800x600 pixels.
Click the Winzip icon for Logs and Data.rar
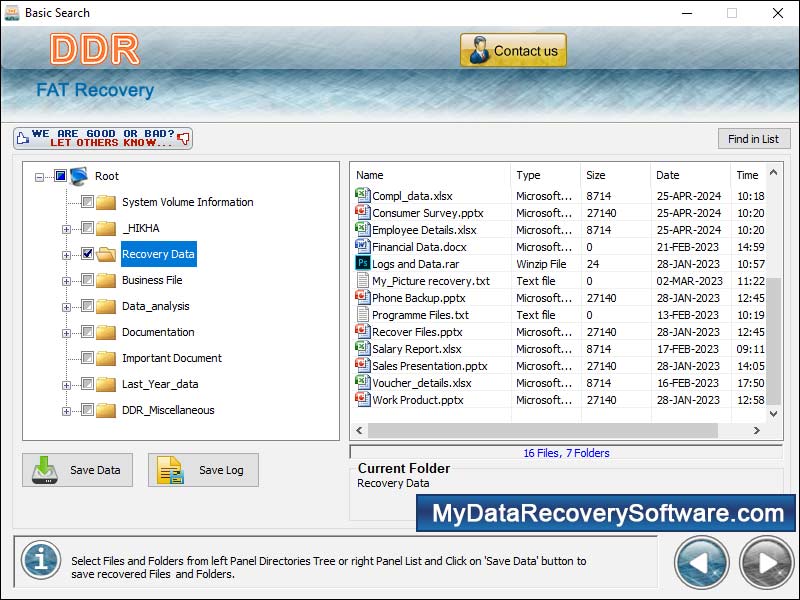tap(361, 264)
